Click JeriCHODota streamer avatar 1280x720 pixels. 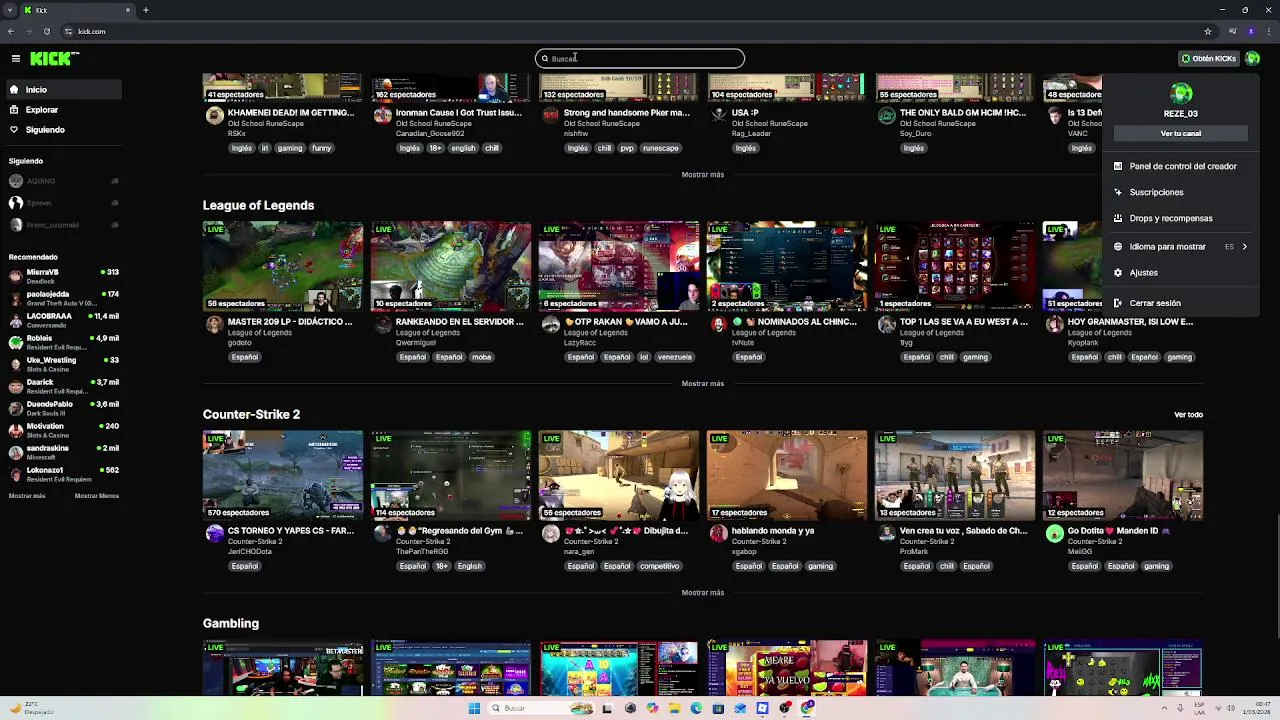(214, 534)
